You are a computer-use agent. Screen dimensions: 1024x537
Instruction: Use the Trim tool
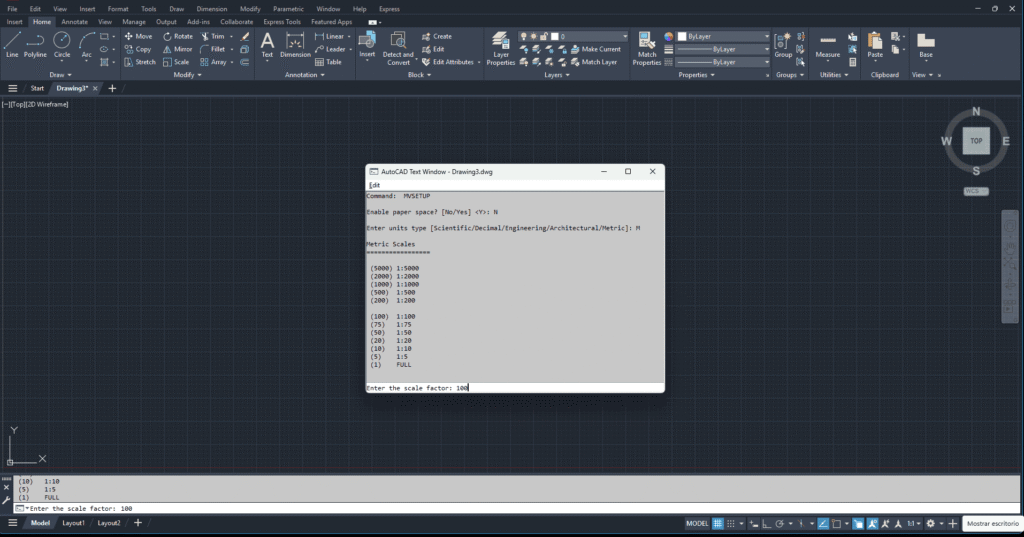click(x=212, y=37)
